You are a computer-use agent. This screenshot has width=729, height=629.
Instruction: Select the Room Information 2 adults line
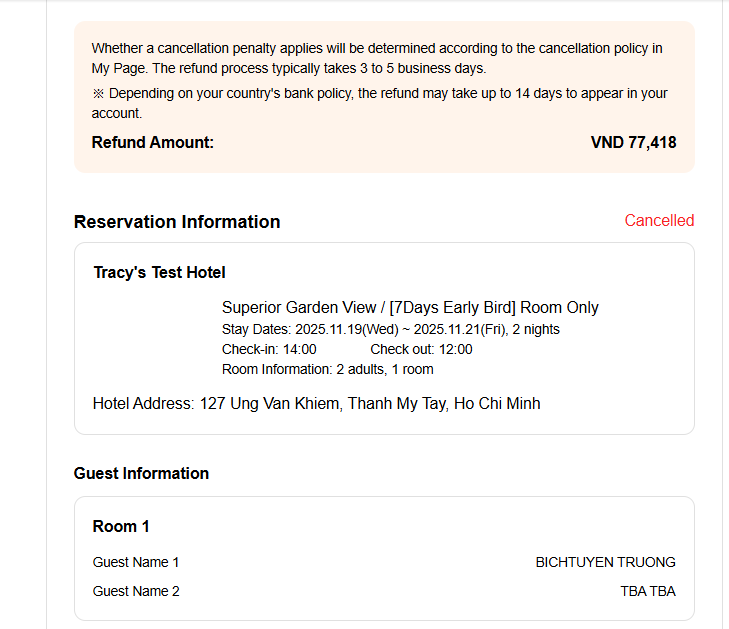327,370
